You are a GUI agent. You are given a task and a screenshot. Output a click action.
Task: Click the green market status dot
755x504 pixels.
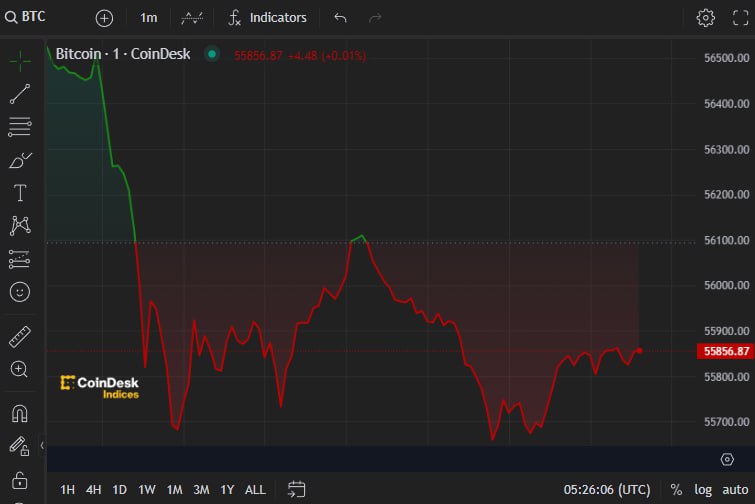click(211, 54)
